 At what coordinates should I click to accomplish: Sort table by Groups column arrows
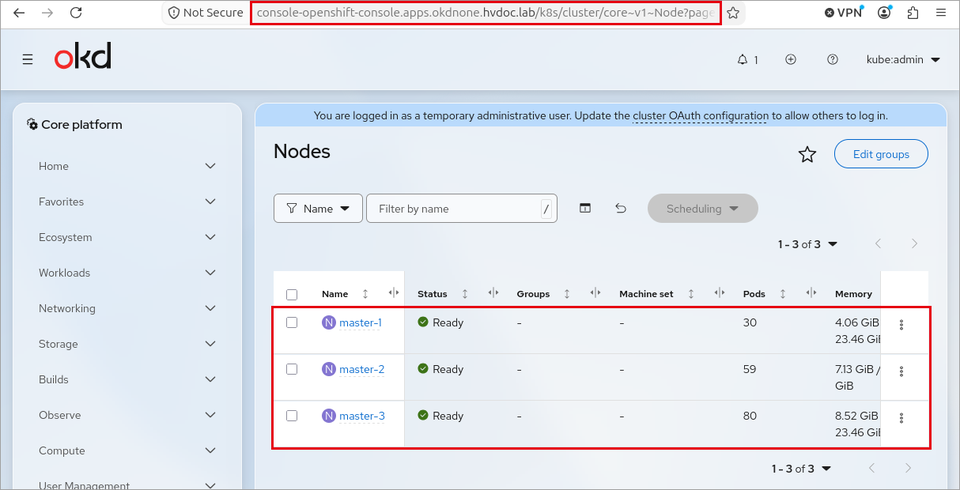point(567,294)
